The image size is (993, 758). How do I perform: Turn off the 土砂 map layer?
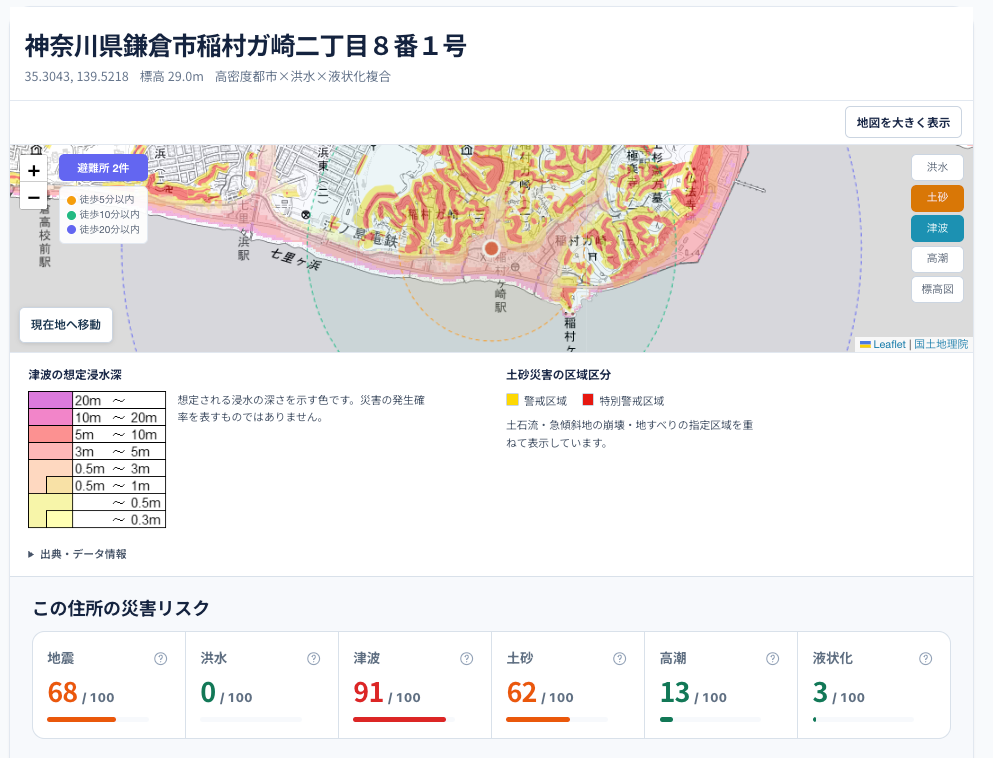pos(937,198)
